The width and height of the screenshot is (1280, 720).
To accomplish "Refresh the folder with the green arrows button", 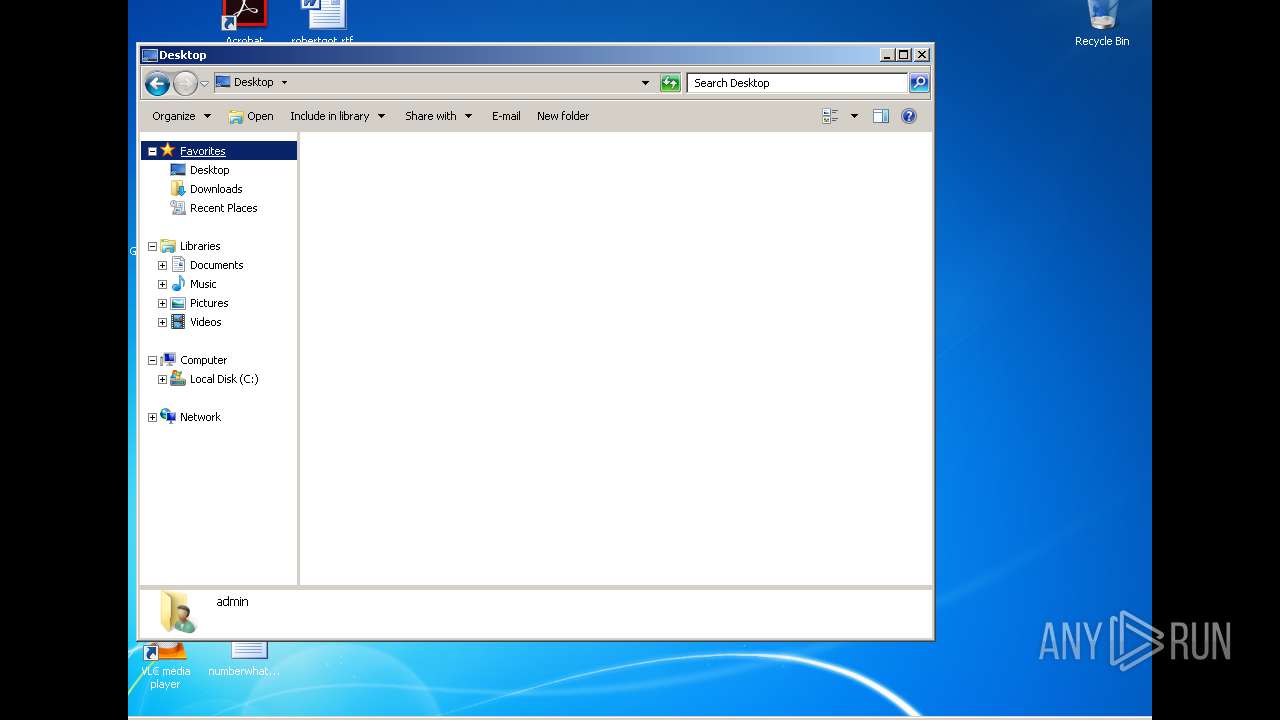I will (x=670, y=83).
